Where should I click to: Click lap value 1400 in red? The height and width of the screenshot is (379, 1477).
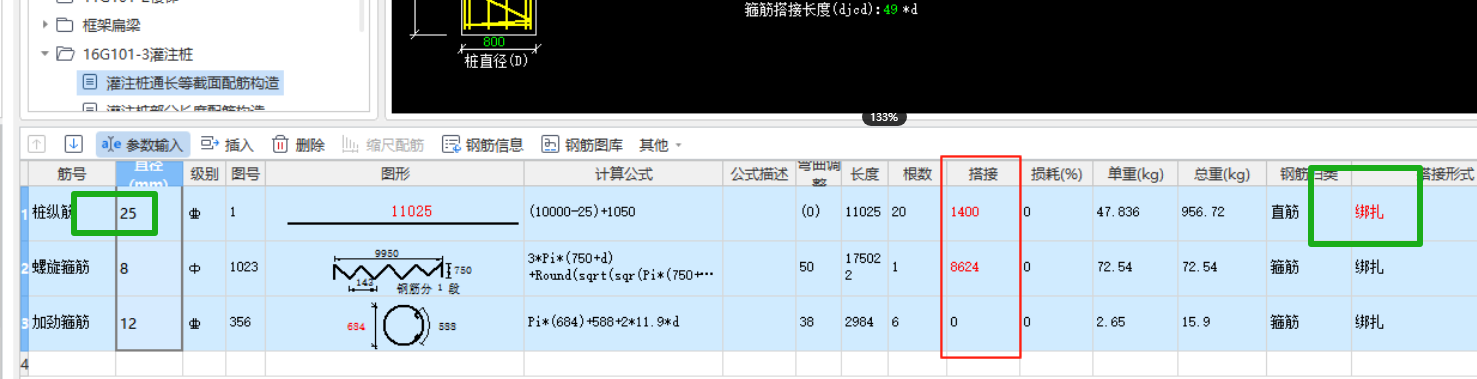[964, 212]
